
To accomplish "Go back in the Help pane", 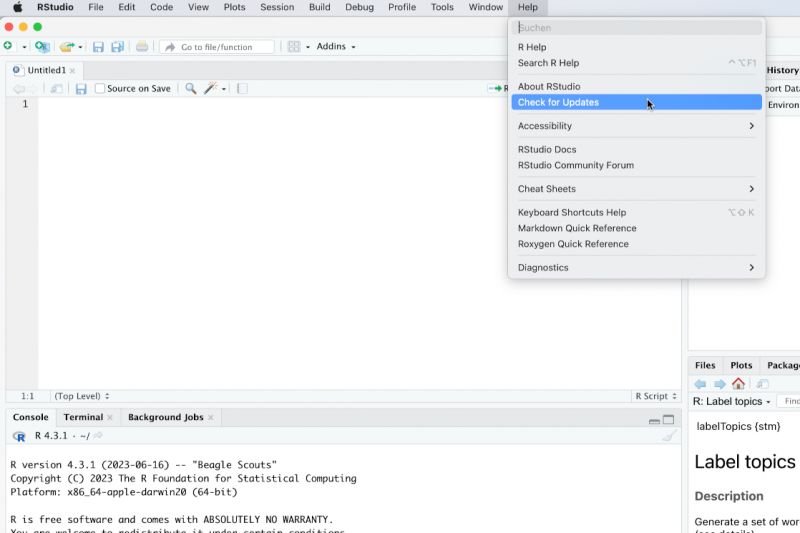I will [x=700, y=384].
